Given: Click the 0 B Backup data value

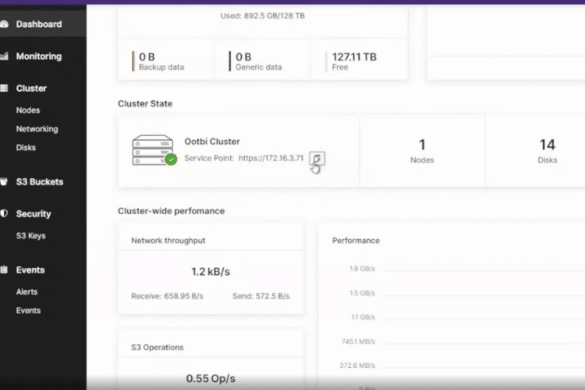Looking at the screenshot, I should click(147, 57).
